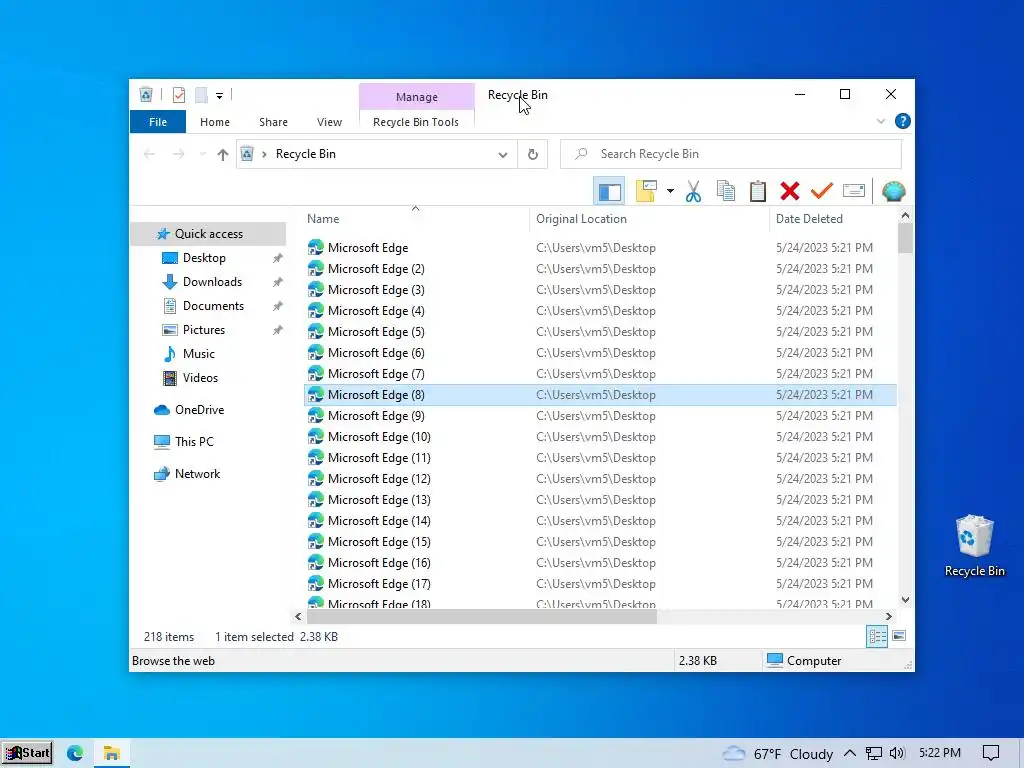This screenshot has height=768, width=1024.
Task: Select the Manage contextual tab
Action: (417, 97)
